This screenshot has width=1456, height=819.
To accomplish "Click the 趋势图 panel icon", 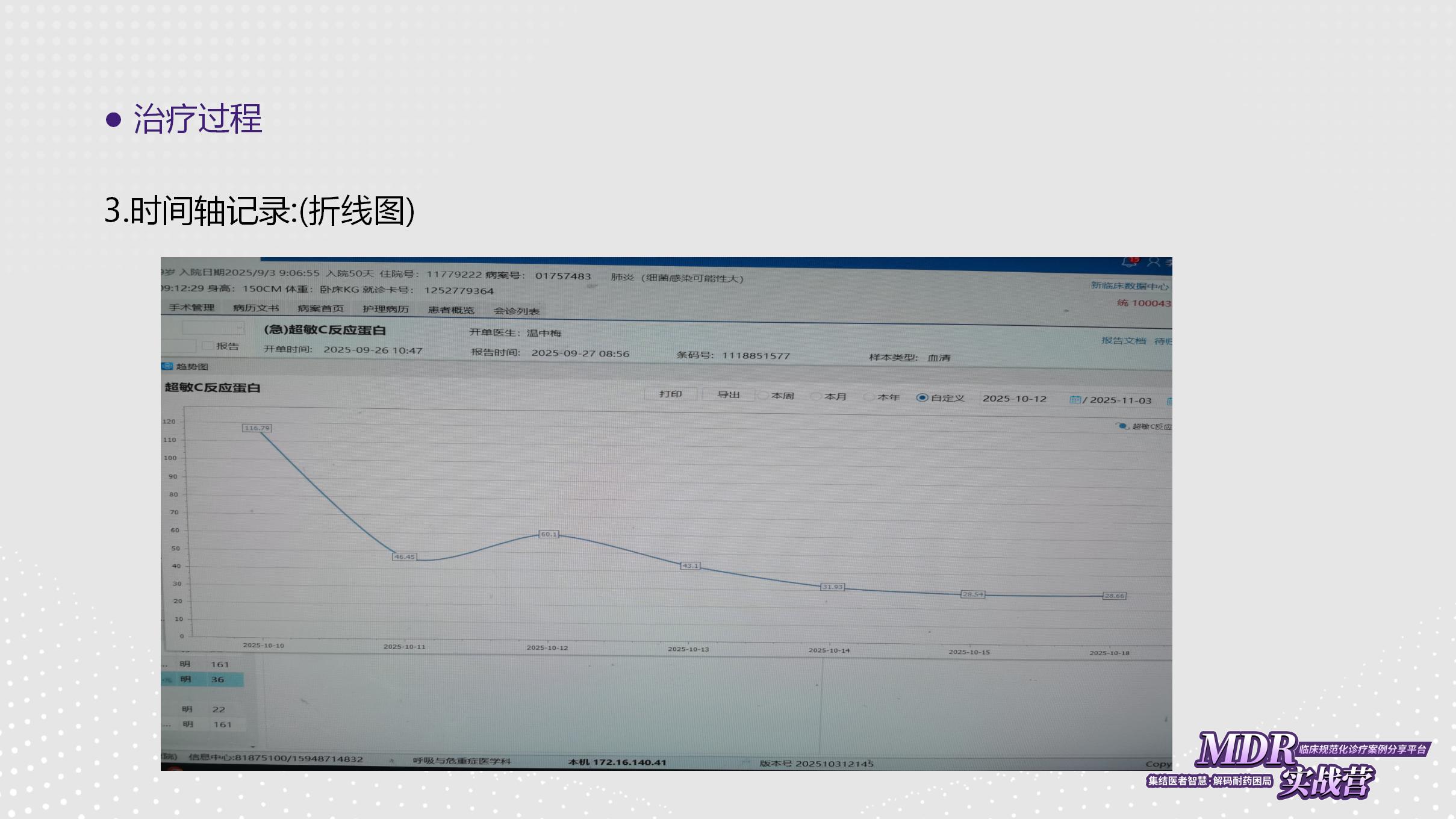I will click(167, 366).
